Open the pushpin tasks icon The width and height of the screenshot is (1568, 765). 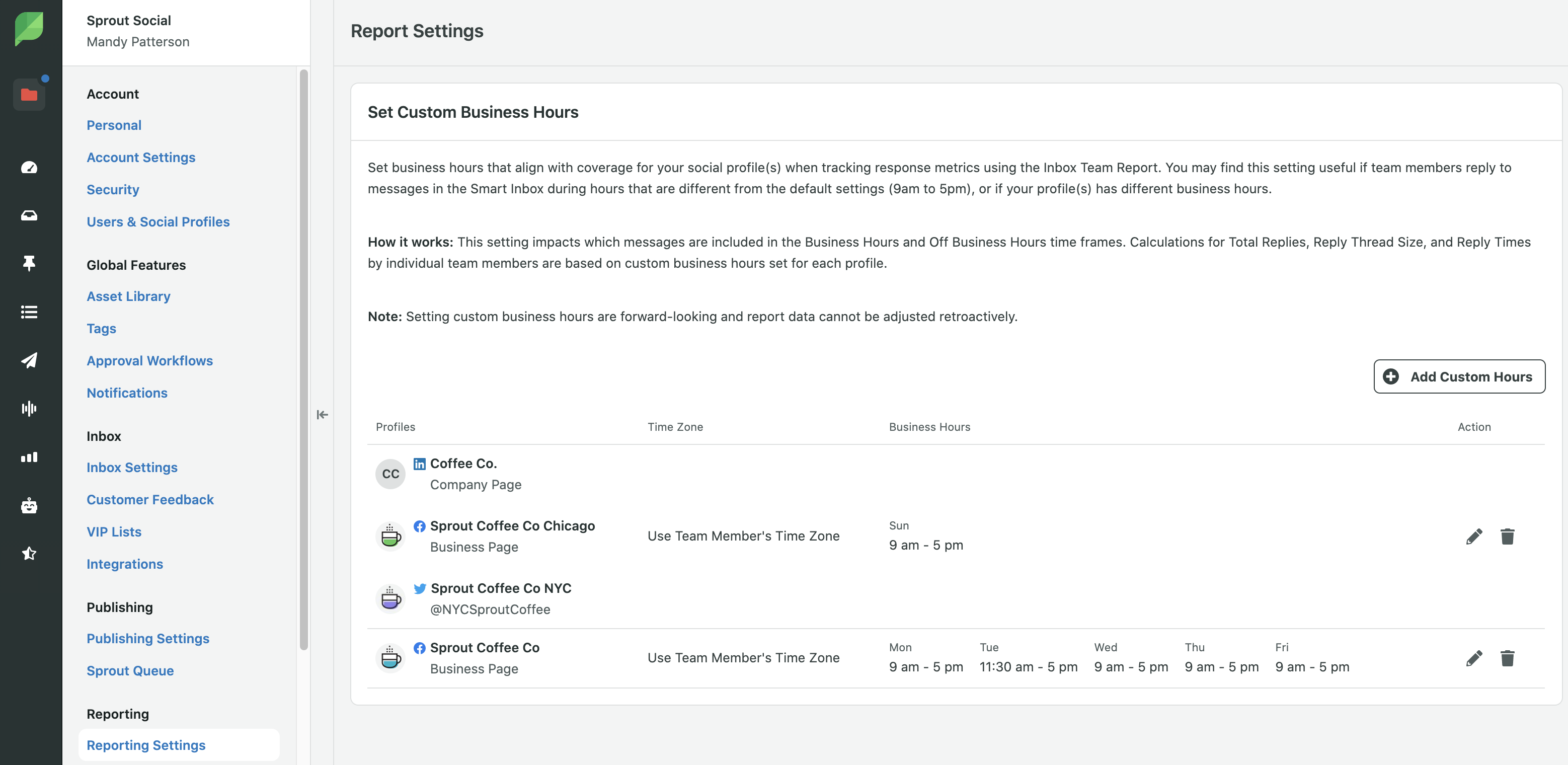[x=29, y=263]
